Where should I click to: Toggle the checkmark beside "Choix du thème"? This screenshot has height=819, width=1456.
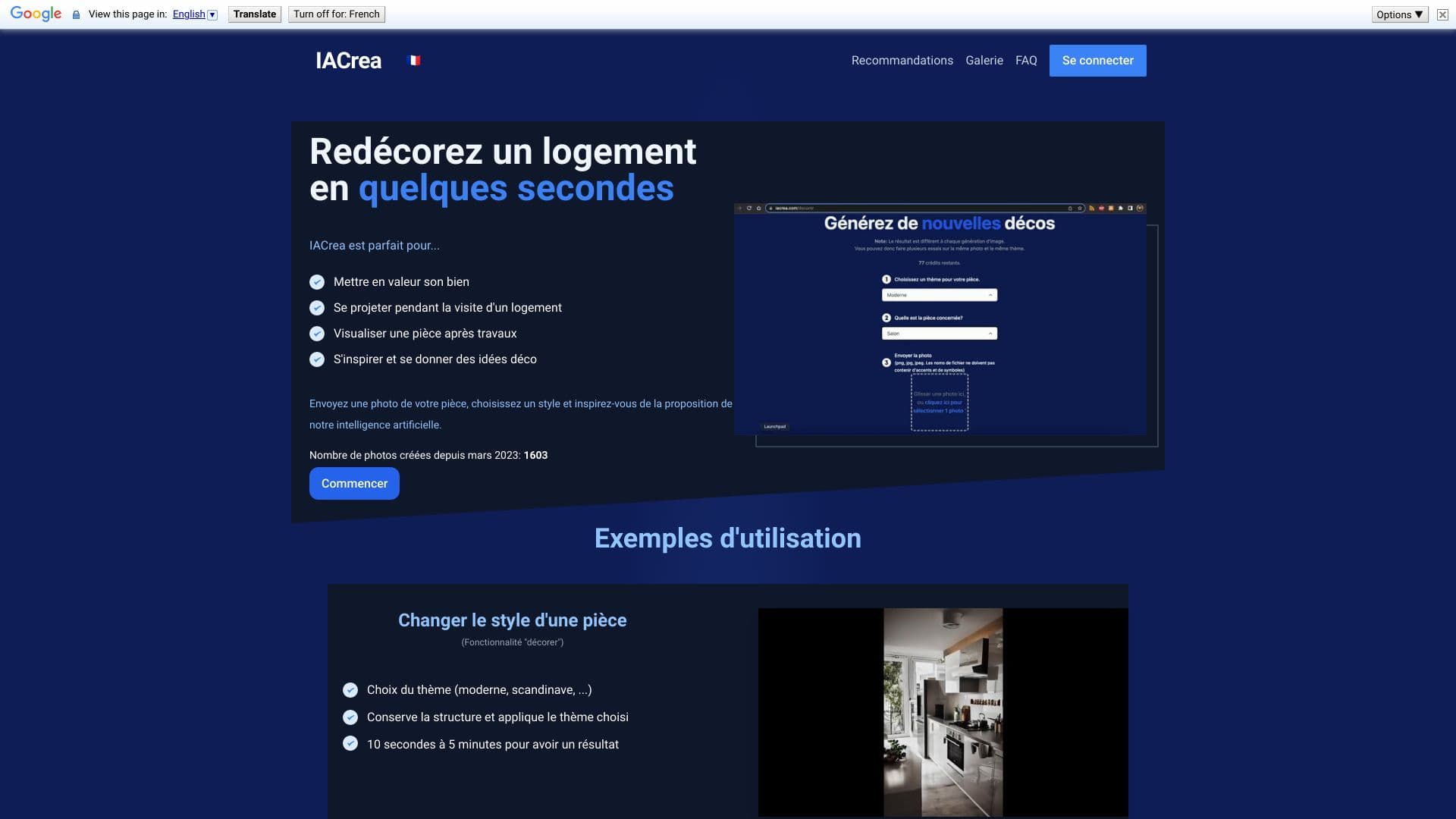click(x=350, y=690)
